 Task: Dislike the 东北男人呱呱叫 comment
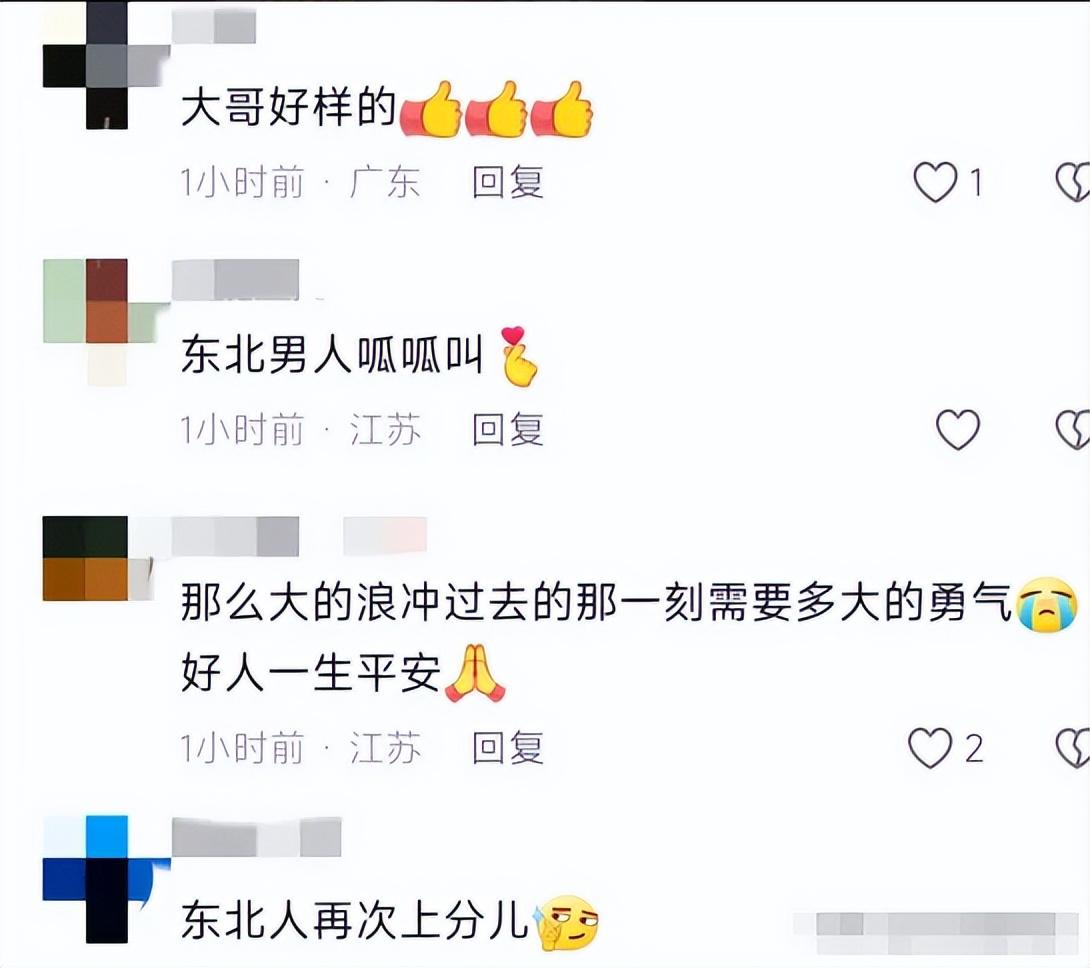[x=1073, y=430]
